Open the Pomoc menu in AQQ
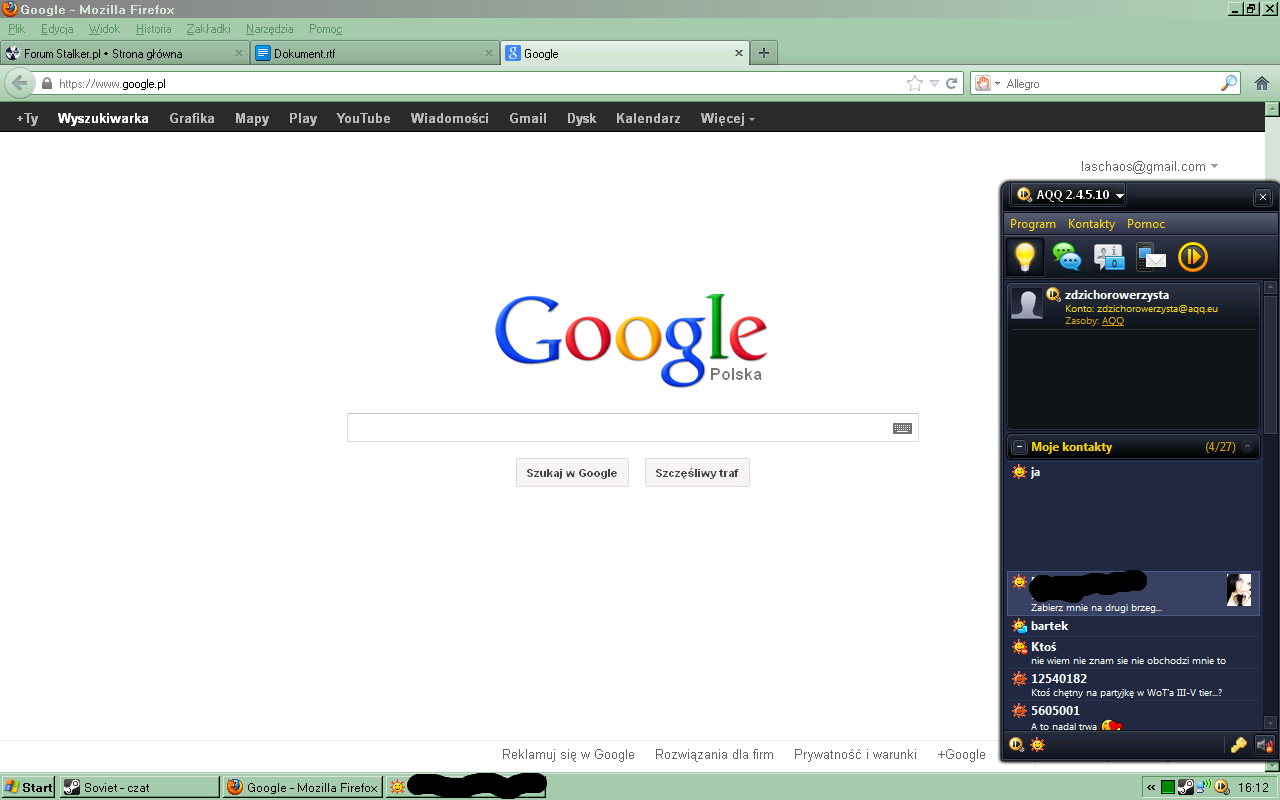This screenshot has width=1280, height=800. pos(1146,224)
